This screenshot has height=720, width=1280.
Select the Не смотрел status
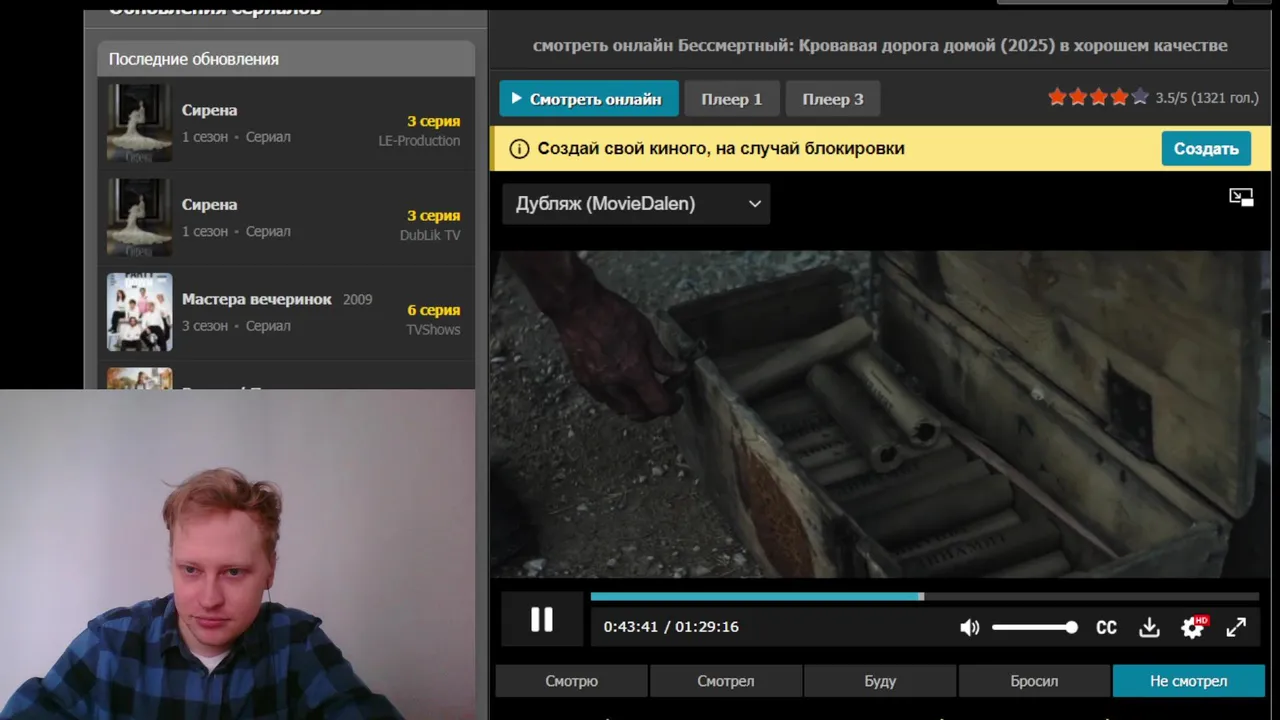pos(1188,681)
